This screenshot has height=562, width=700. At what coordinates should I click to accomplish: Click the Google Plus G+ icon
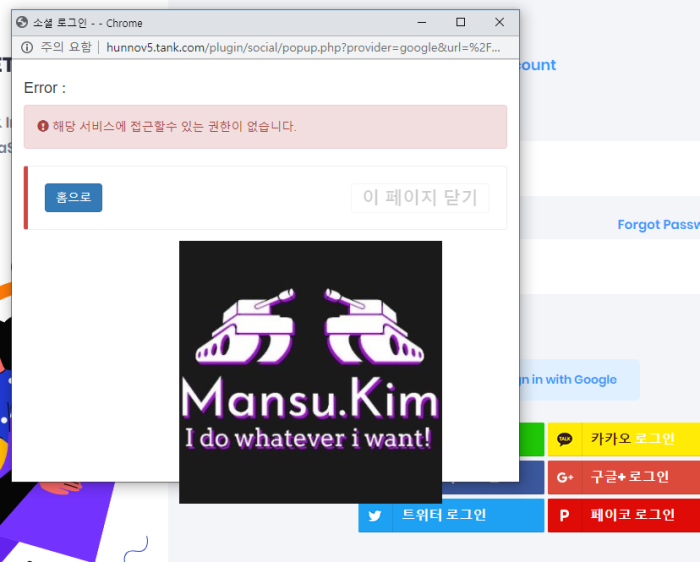point(565,477)
